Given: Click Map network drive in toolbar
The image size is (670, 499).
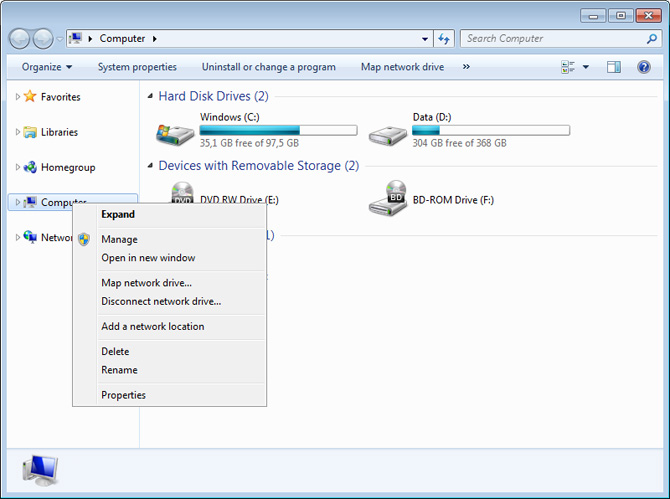Looking at the screenshot, I should pyautogui.click(x=403, y=67).
